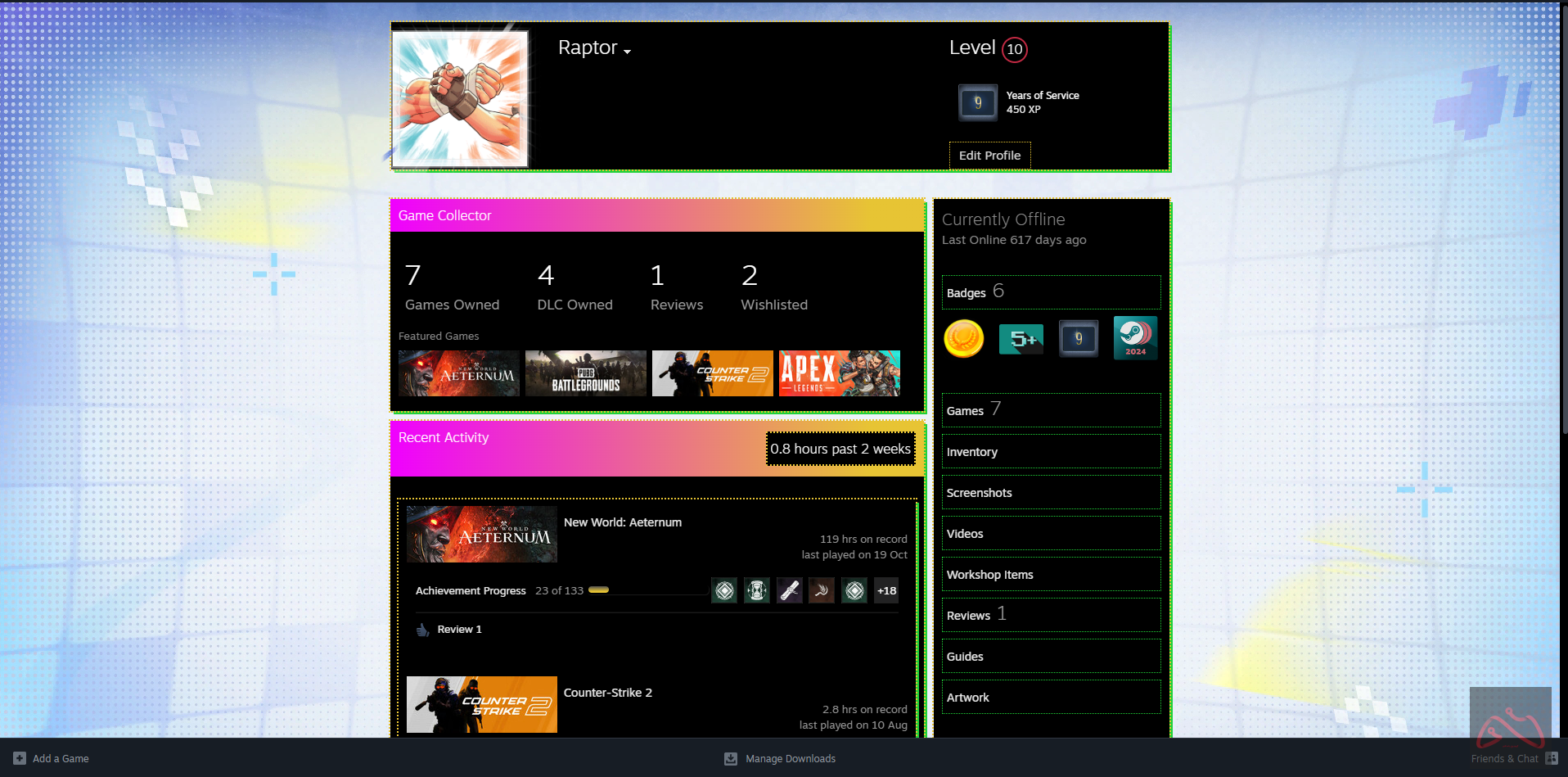Click the Level 10 circle badge
The image size is (1568, 777).
point(1014,49)
